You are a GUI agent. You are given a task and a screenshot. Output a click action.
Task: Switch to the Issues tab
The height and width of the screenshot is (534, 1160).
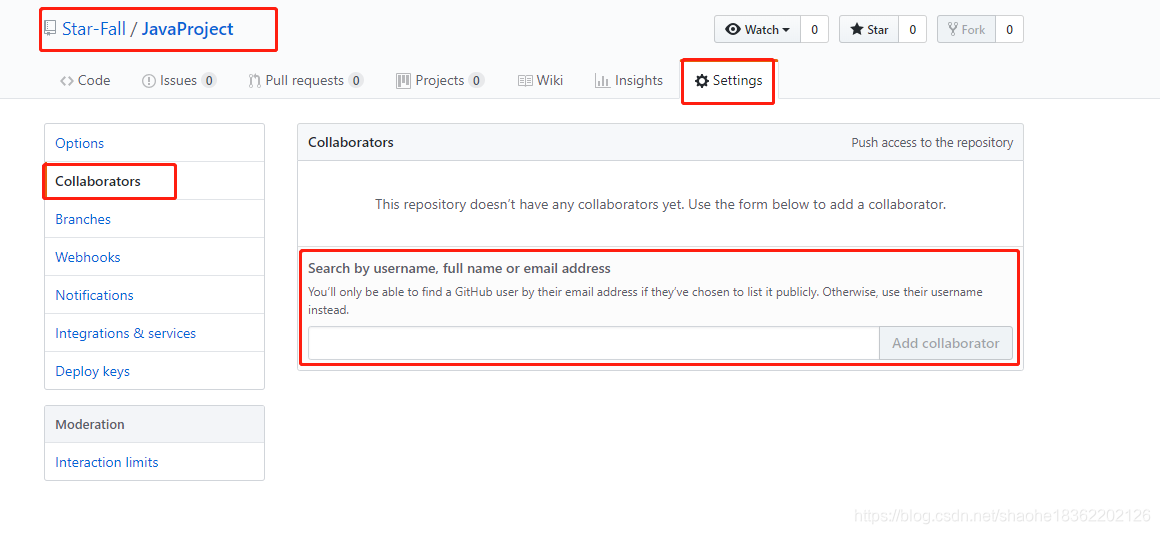coord(179,81)
